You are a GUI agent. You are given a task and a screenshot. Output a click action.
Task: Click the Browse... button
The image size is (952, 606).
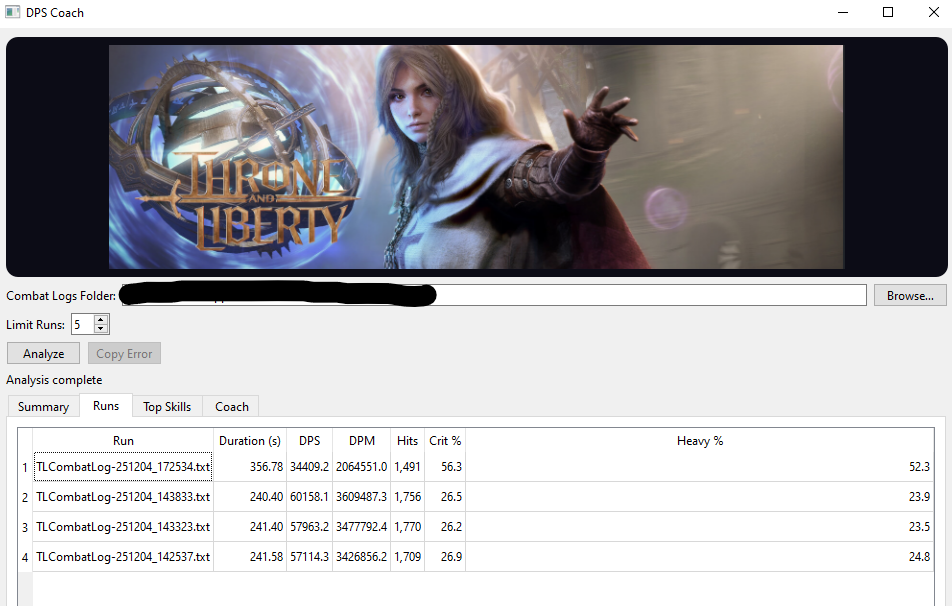pos(910,296)
